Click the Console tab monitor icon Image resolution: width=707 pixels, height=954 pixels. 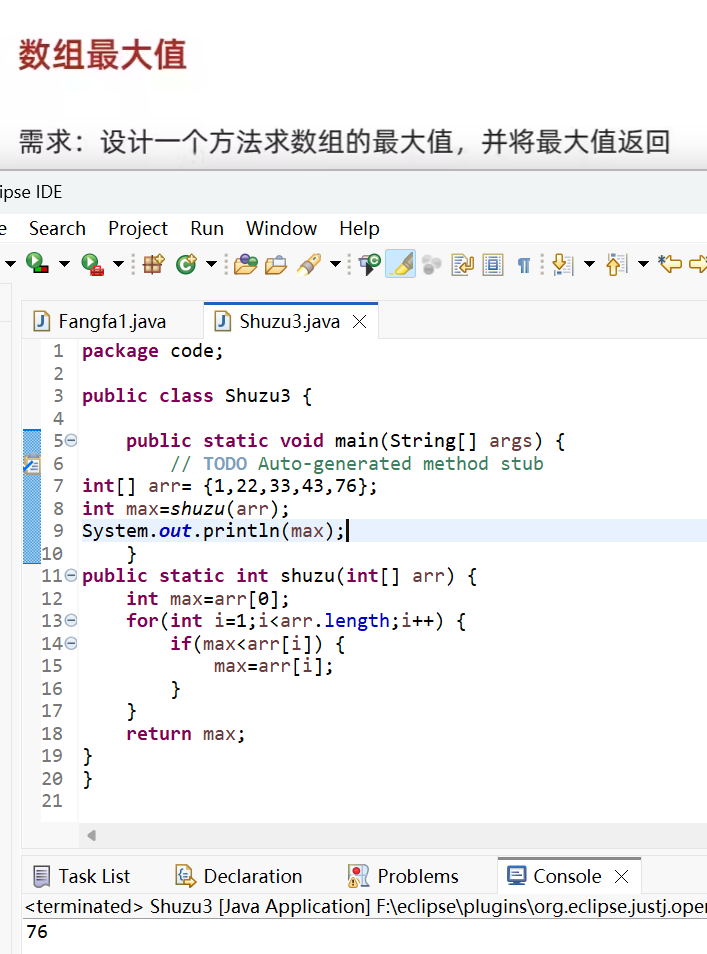517,876
